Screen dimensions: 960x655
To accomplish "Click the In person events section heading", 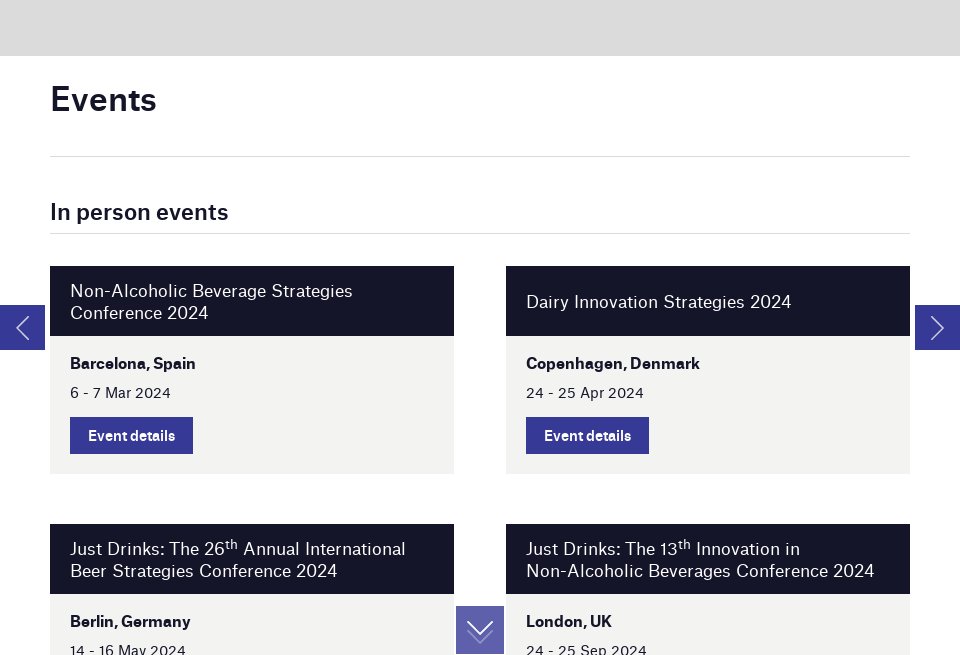I will click(x=139, y=212).
